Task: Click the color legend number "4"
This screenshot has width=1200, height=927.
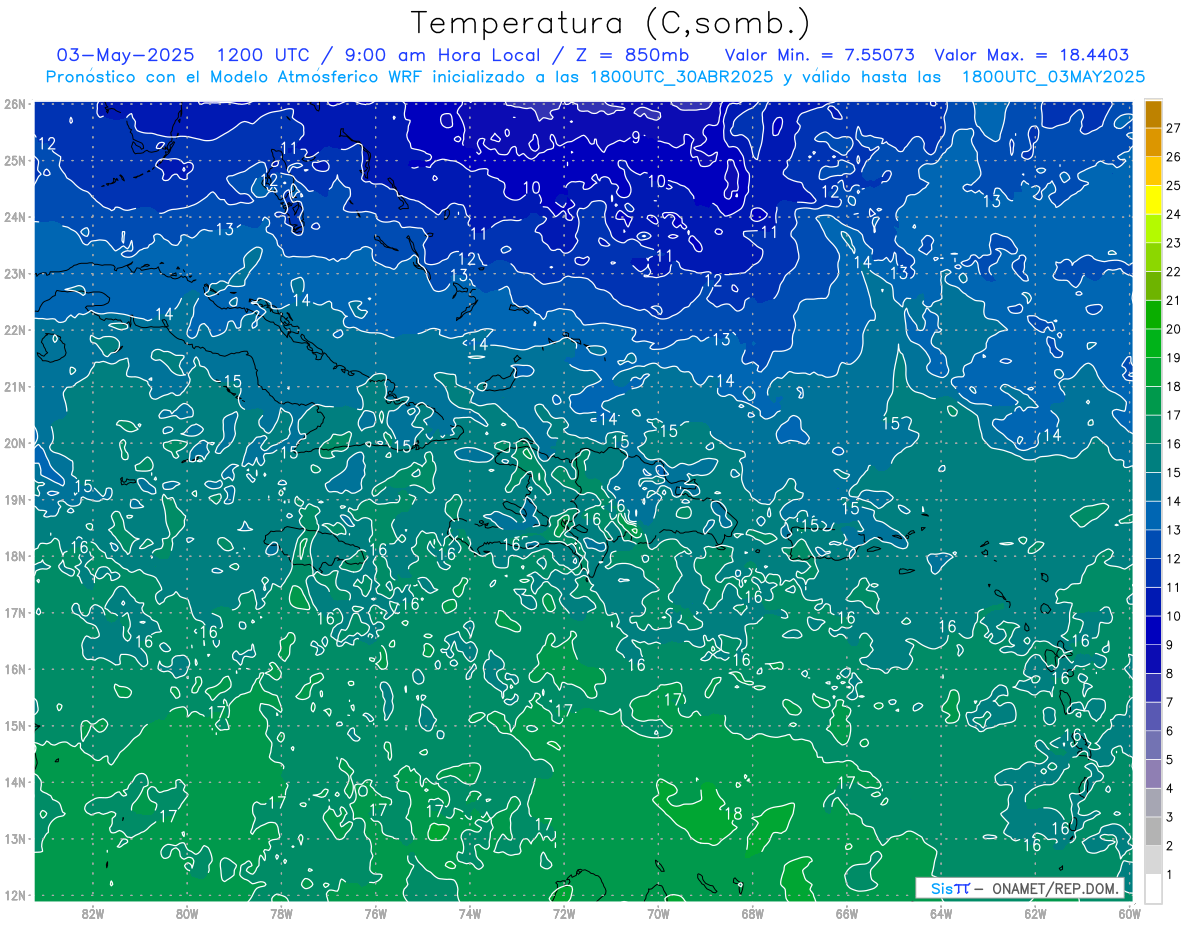Action: coord(1170,789)
